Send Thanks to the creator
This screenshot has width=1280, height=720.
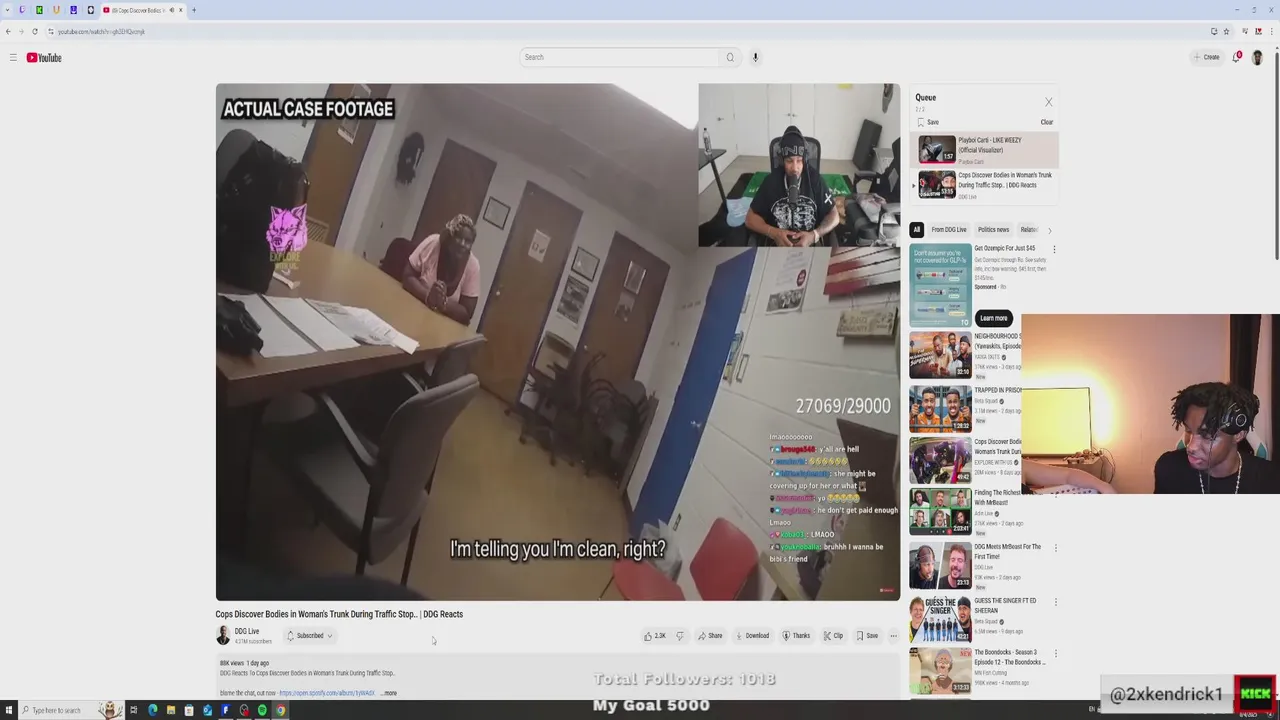[x=796, y=636]
